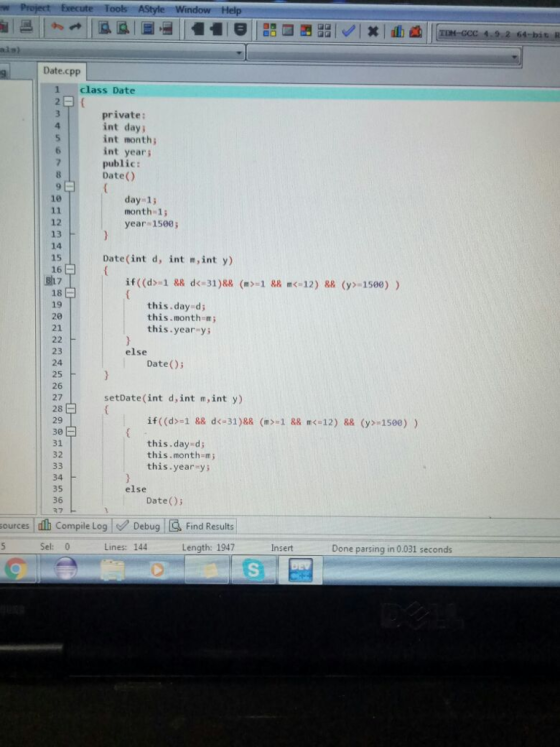The image size is (560, 747).
Task: Click the blue Goto function icon
Action: click(148, 29)
